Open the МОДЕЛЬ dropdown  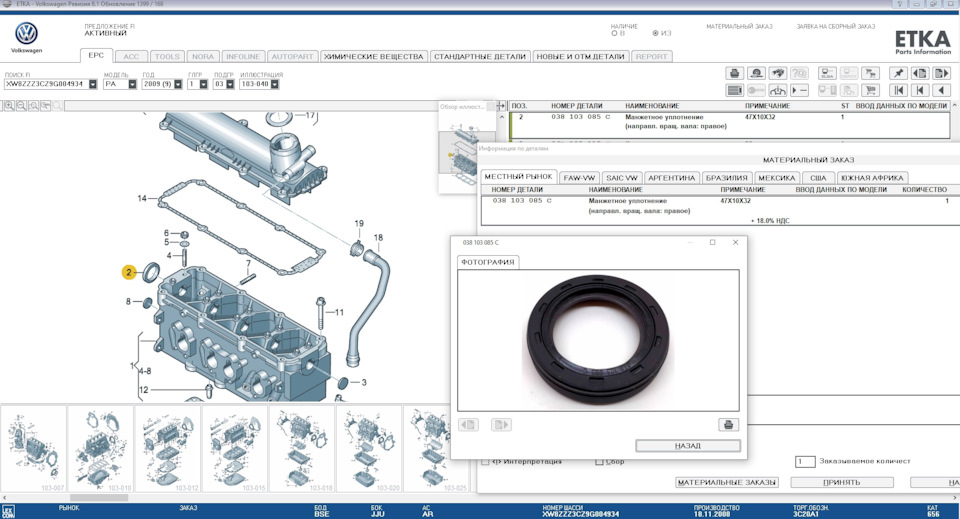click(133, 84)
